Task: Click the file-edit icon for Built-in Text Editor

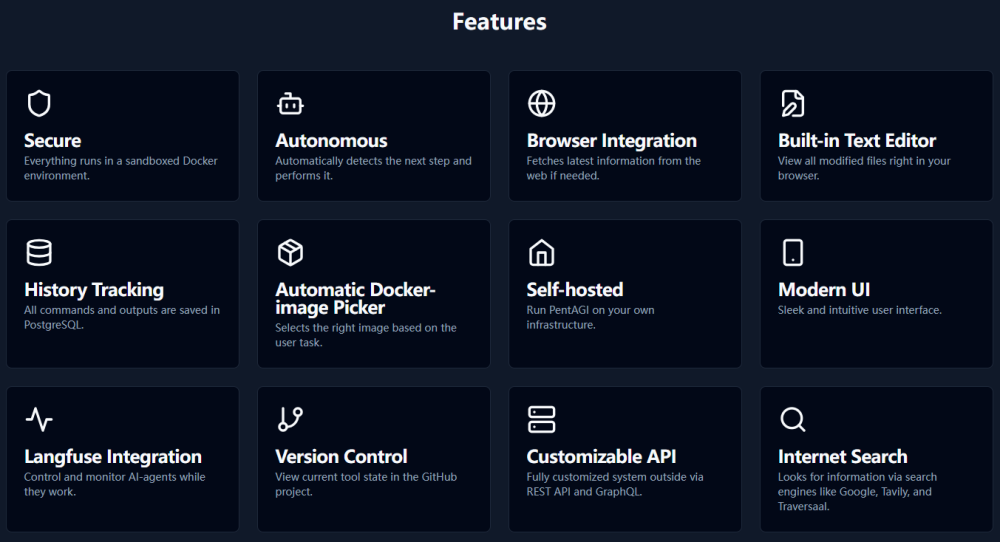Action: click(792, 104)
